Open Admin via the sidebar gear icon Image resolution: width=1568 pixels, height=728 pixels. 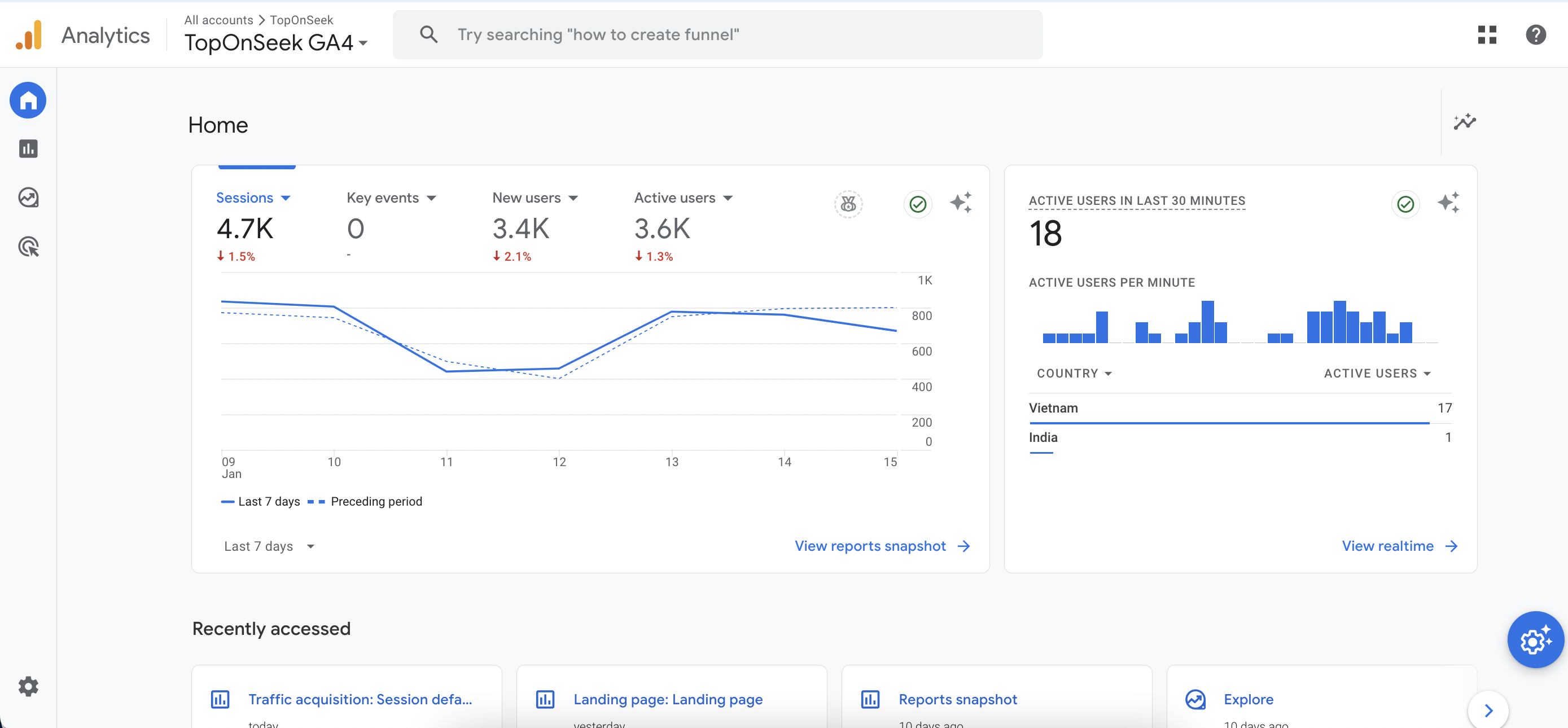pyautogui.click(x=28, y=686)
